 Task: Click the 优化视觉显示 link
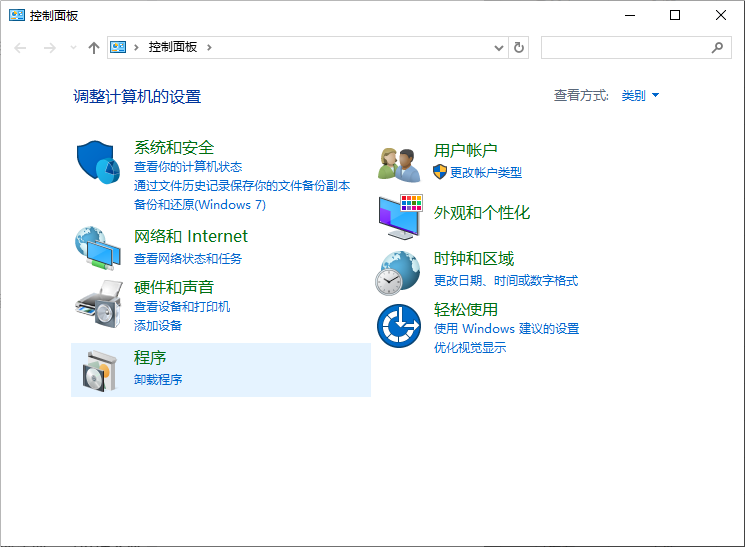tap(470, 347)
